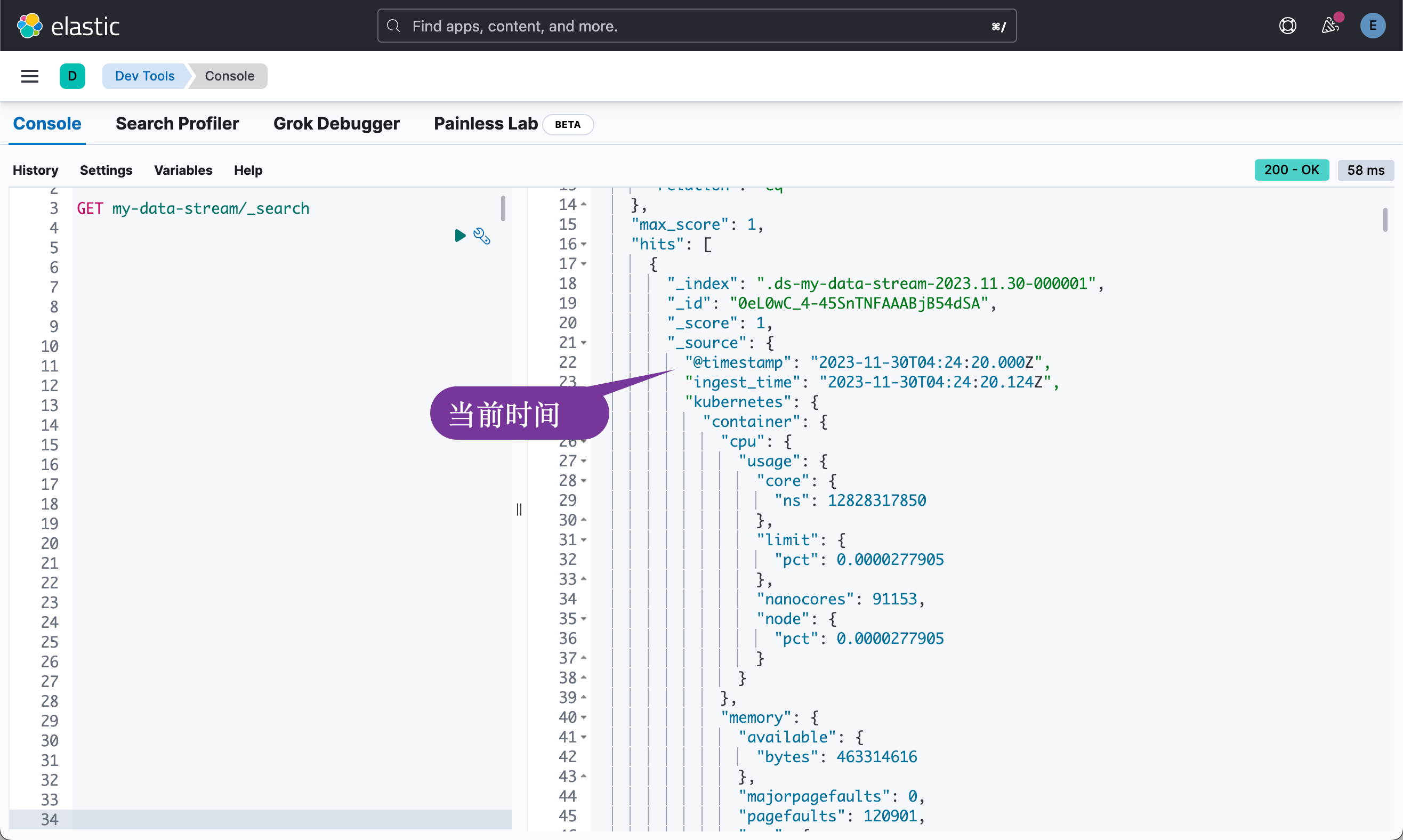This screenshot has width=1403, height=840.
Task: Collapse the hits array at line 16
Action: click(584, 244)
